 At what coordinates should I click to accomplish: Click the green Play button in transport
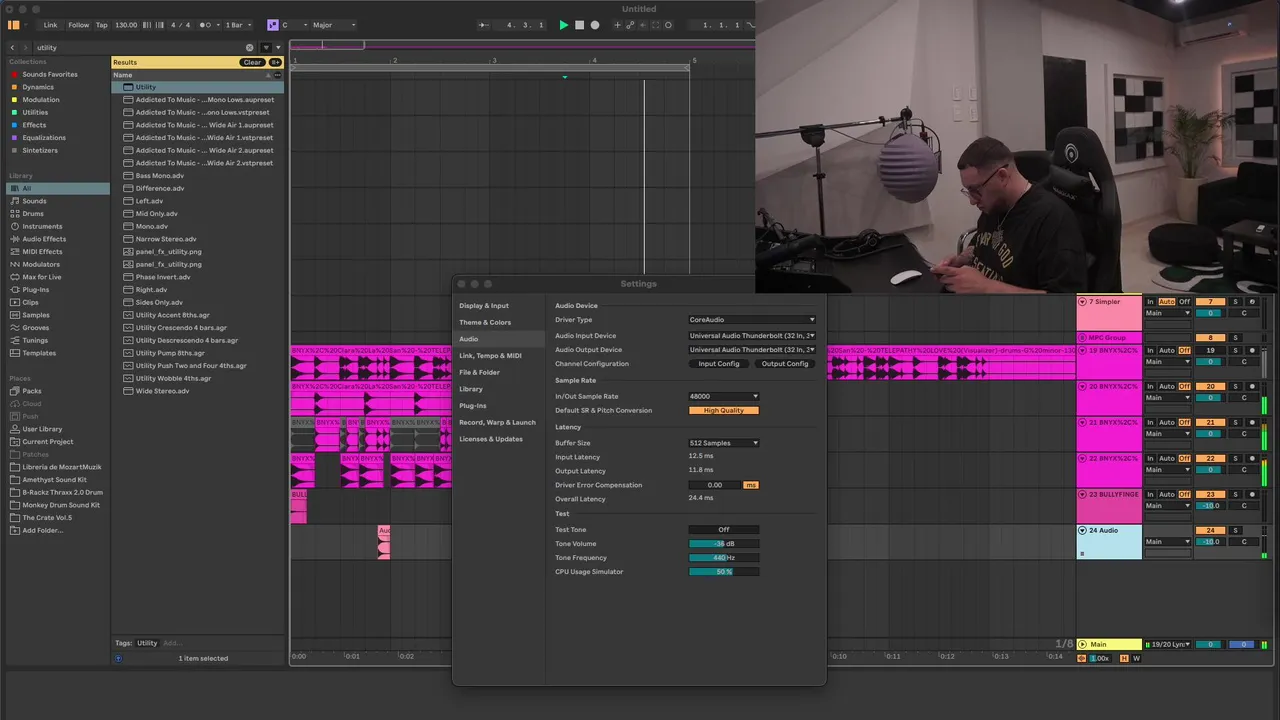(563, 25)
